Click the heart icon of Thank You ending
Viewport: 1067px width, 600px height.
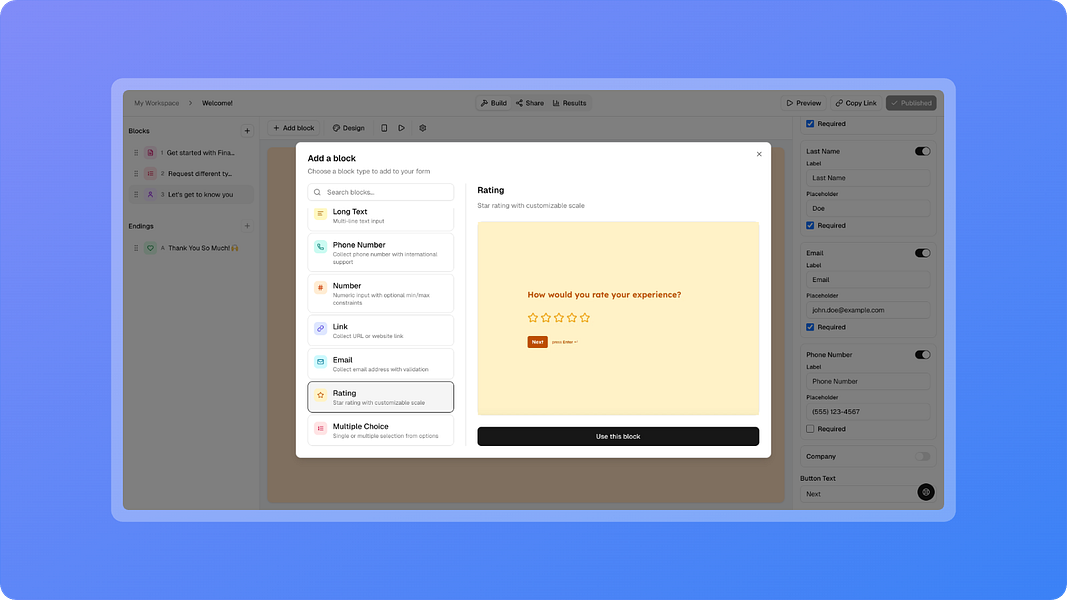pyautogui.click(x=150, y=248)
